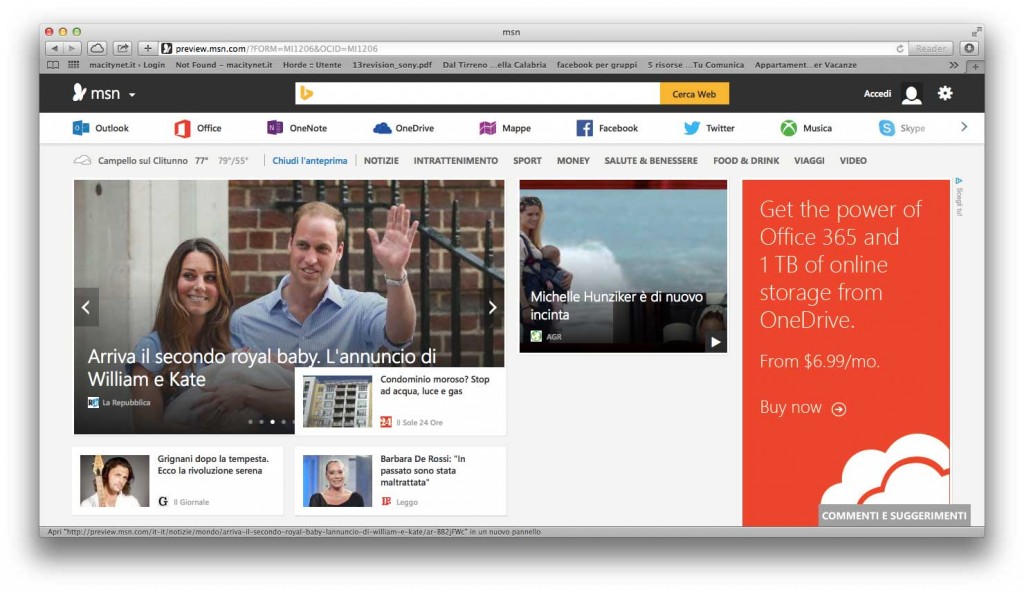Show more services right chevron
1024x592 pixels.
(x=964, y=127)
